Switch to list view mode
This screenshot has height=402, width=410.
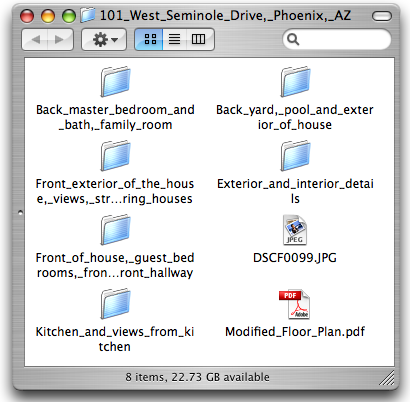click(174, 39)
